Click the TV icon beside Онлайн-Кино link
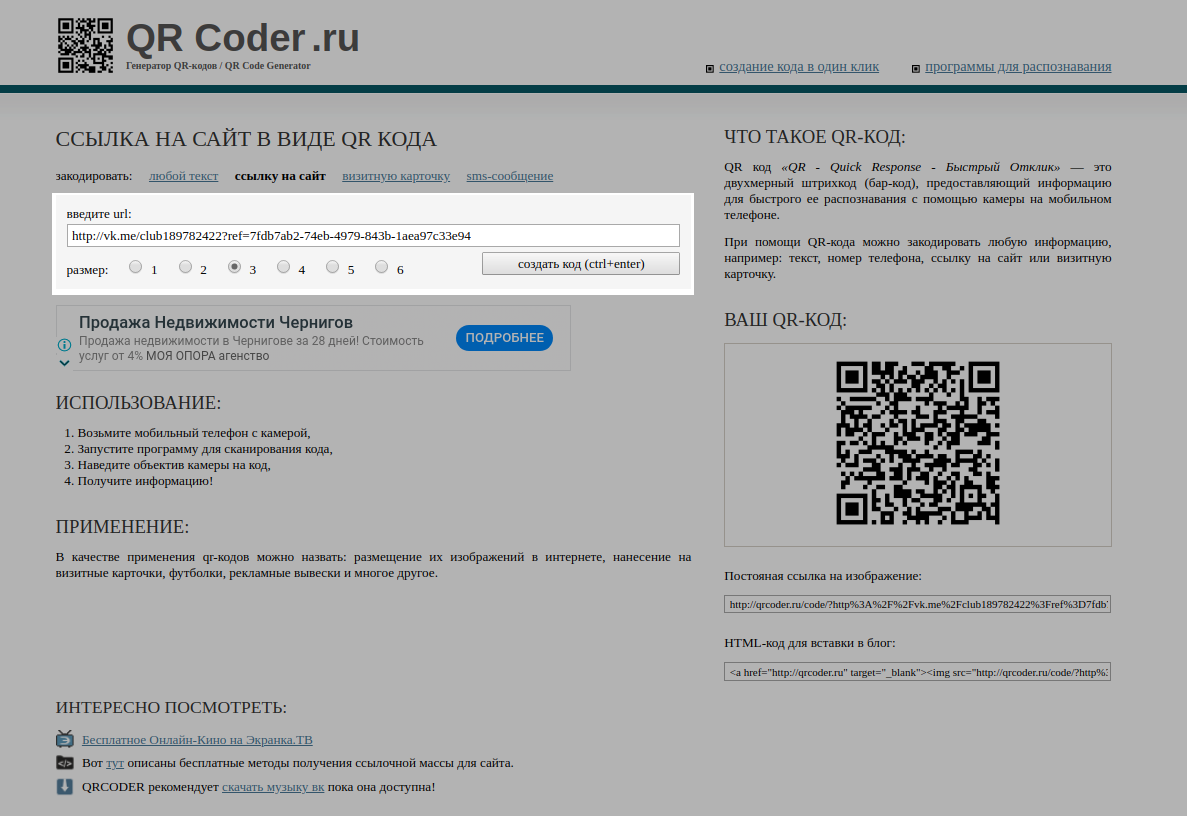1187x816 pixels. point(65,739)
